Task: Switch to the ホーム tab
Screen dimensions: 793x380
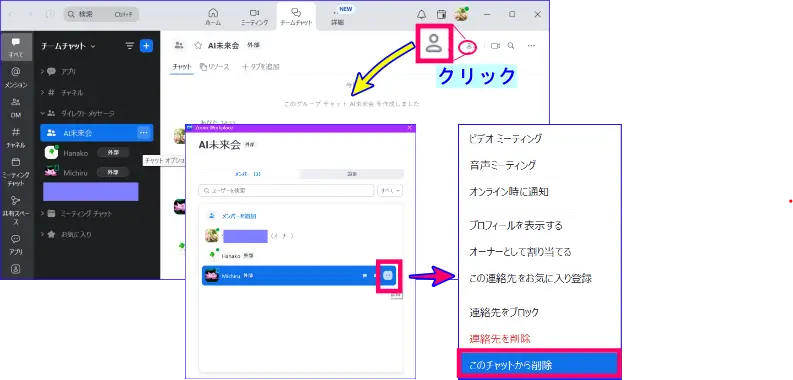Action: 213,17
